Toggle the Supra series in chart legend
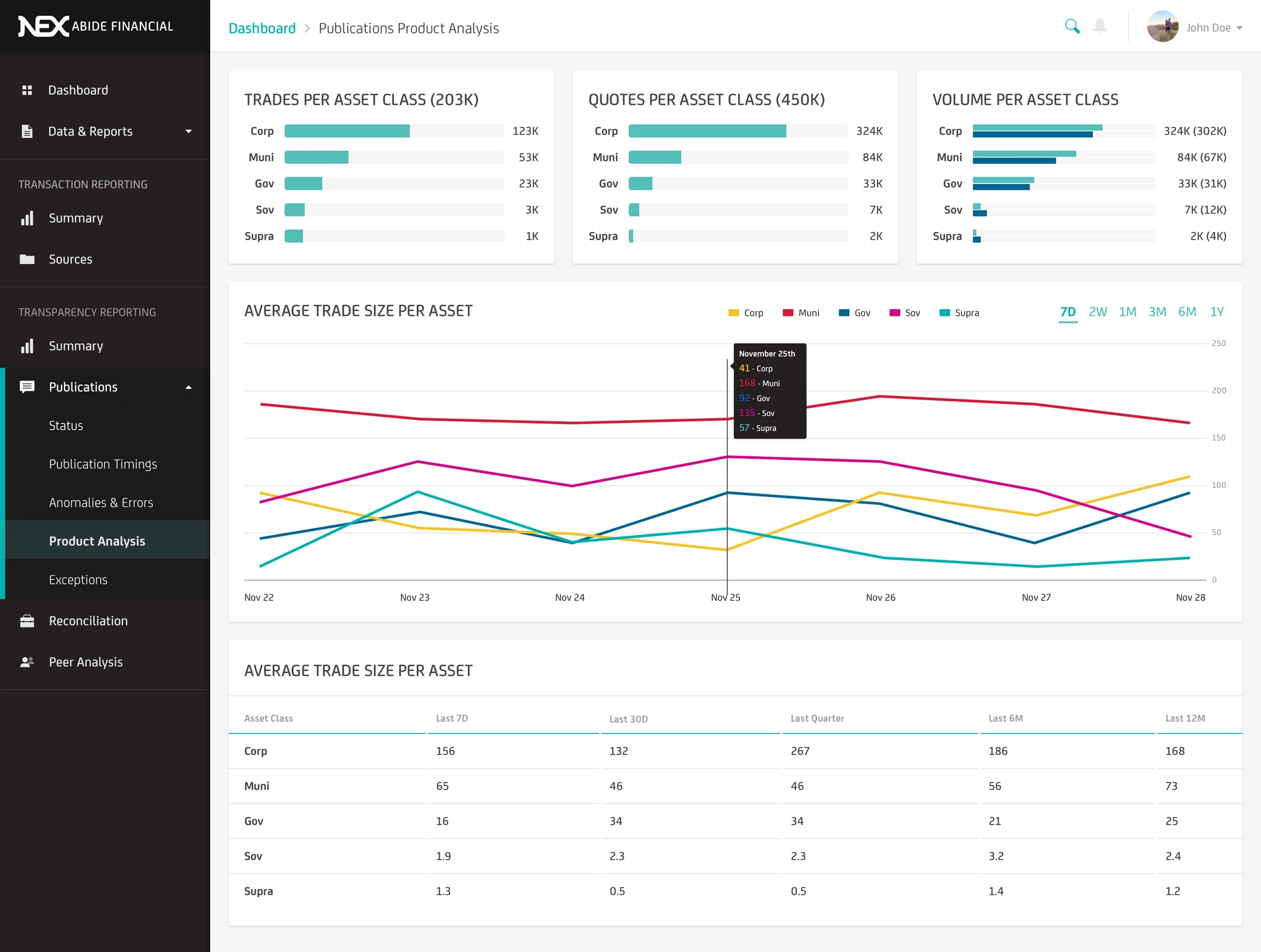The image size is (1261, 952). pyautogui.click(x=959, y=313)
